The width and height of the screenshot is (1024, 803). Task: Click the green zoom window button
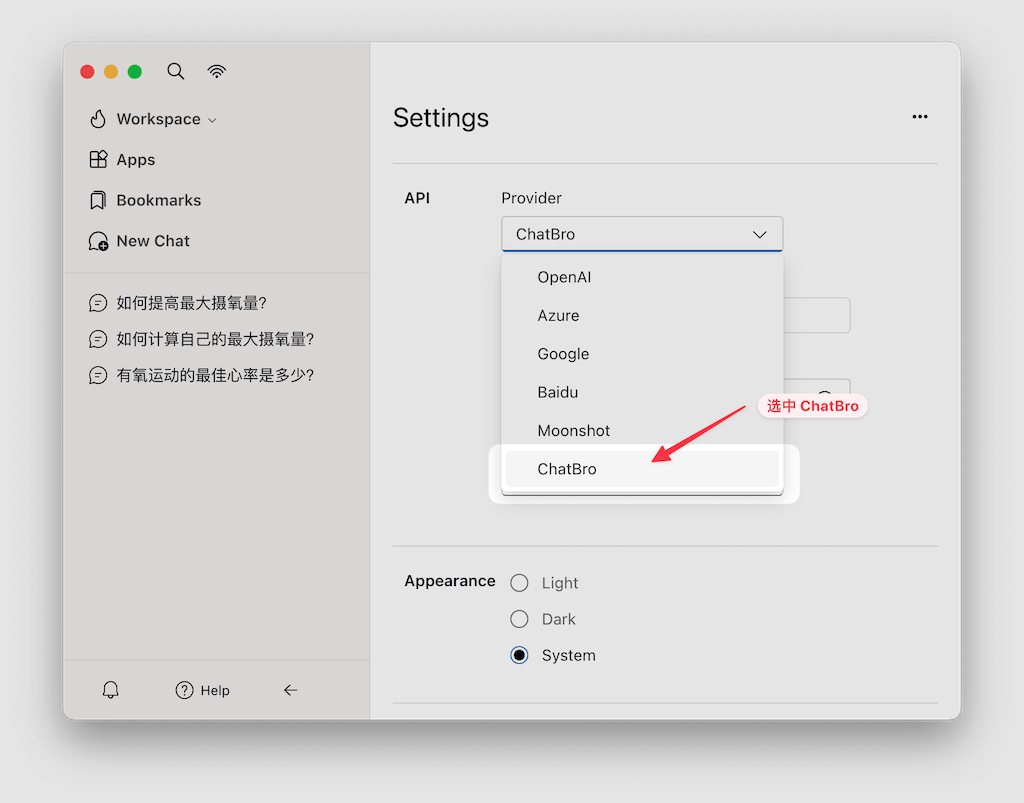click(135, 72)
